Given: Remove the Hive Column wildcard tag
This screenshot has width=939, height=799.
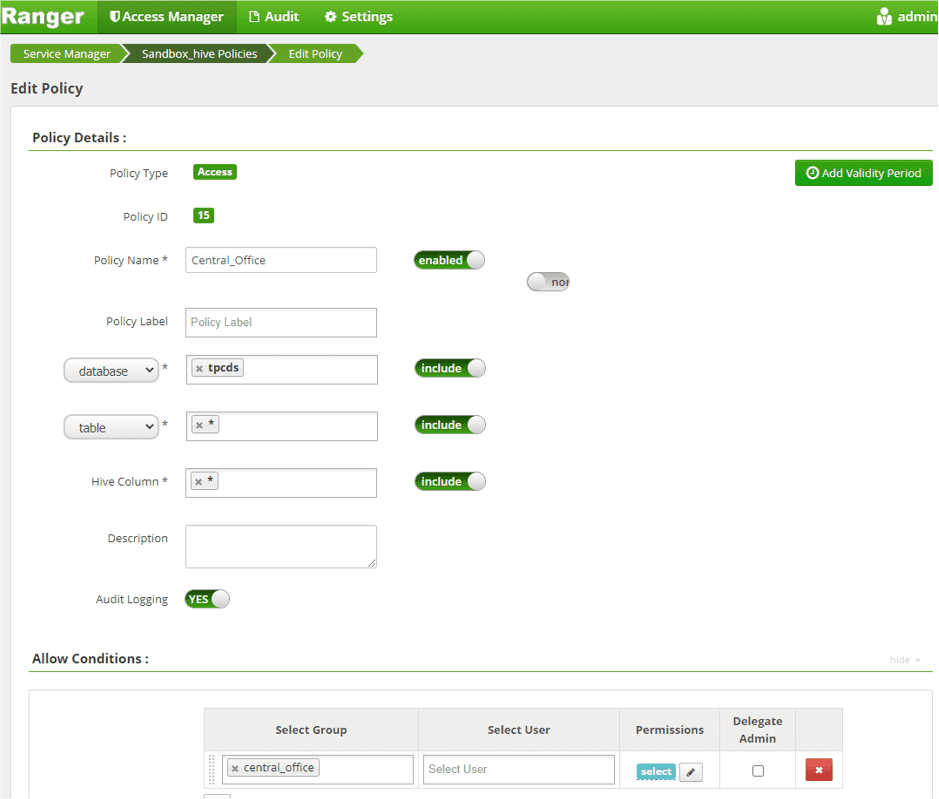Looking at the screenshot, I should (199, 481).
